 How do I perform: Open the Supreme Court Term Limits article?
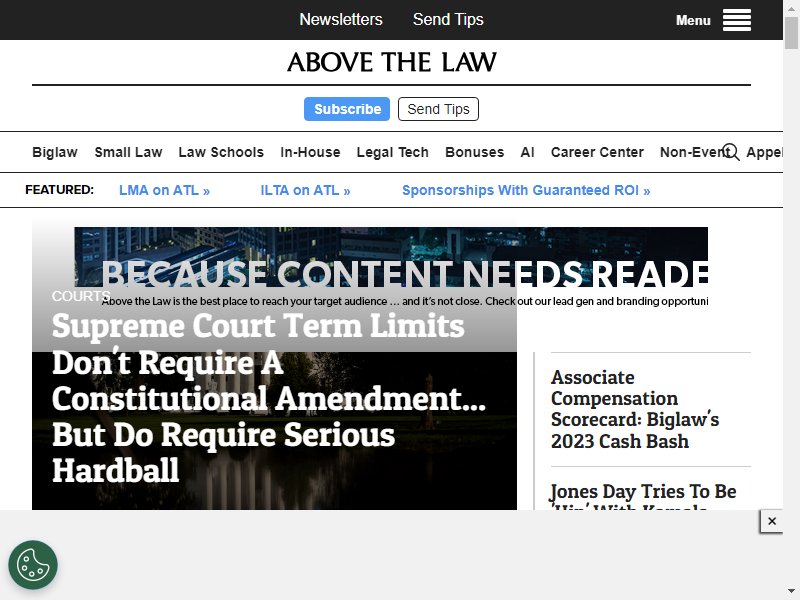pos(269,398)
